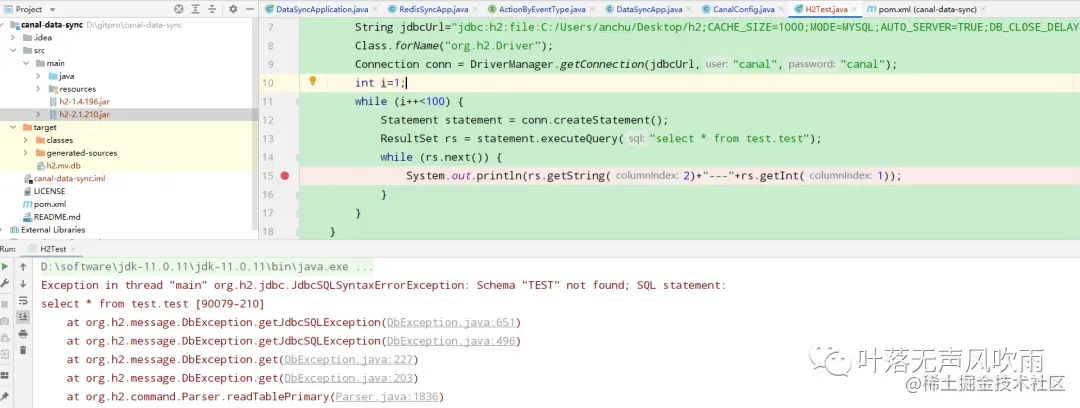Click the down arrow to next stack trace
The image size is (1080, 408).
point(23,283)
